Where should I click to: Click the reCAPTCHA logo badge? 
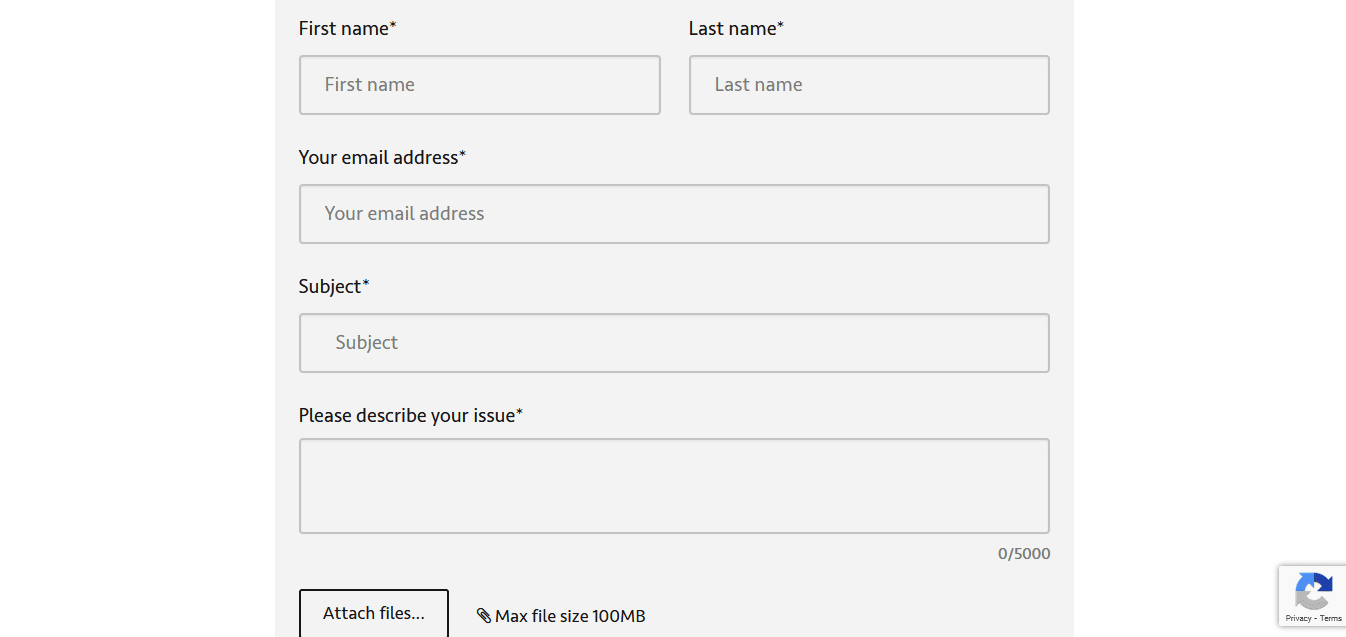pos(1313,591)
